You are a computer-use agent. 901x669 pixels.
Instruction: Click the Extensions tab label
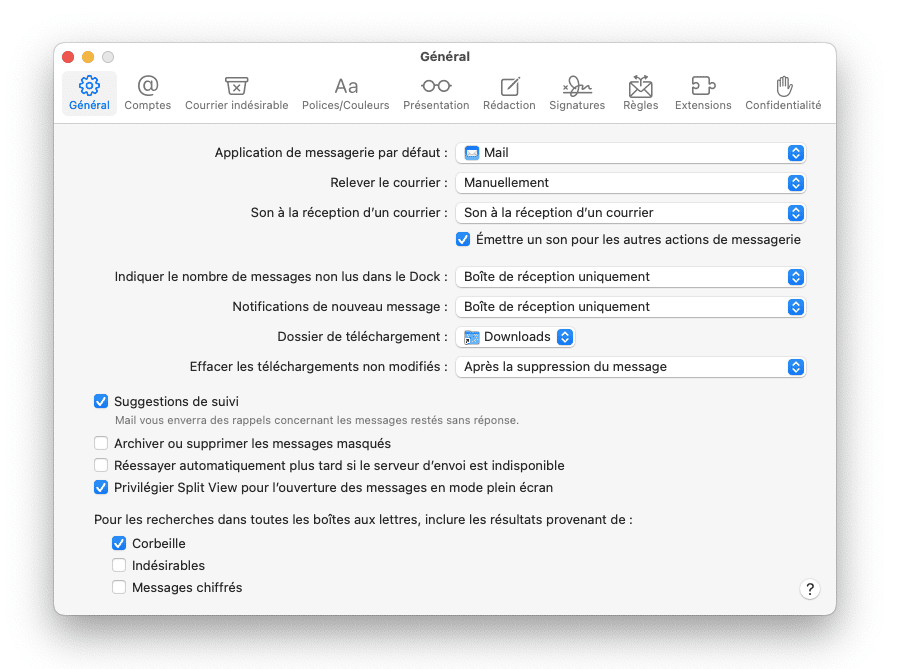pyautogui.click(x=703, y=105)
